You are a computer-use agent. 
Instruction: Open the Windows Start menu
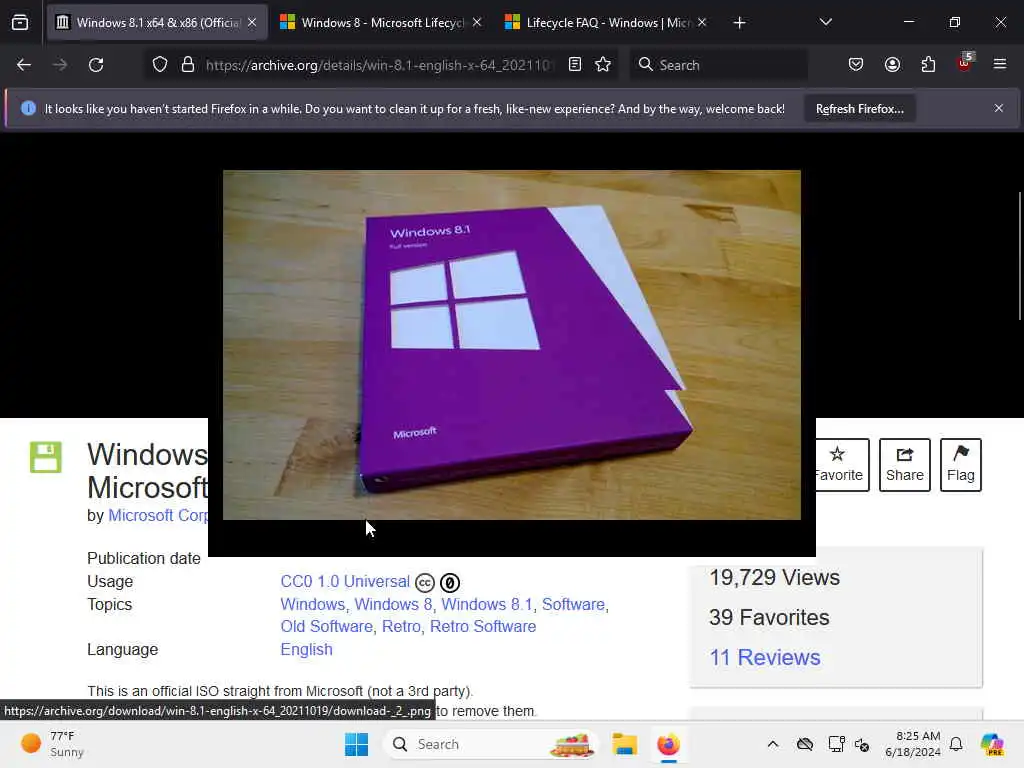click(356, 744)
